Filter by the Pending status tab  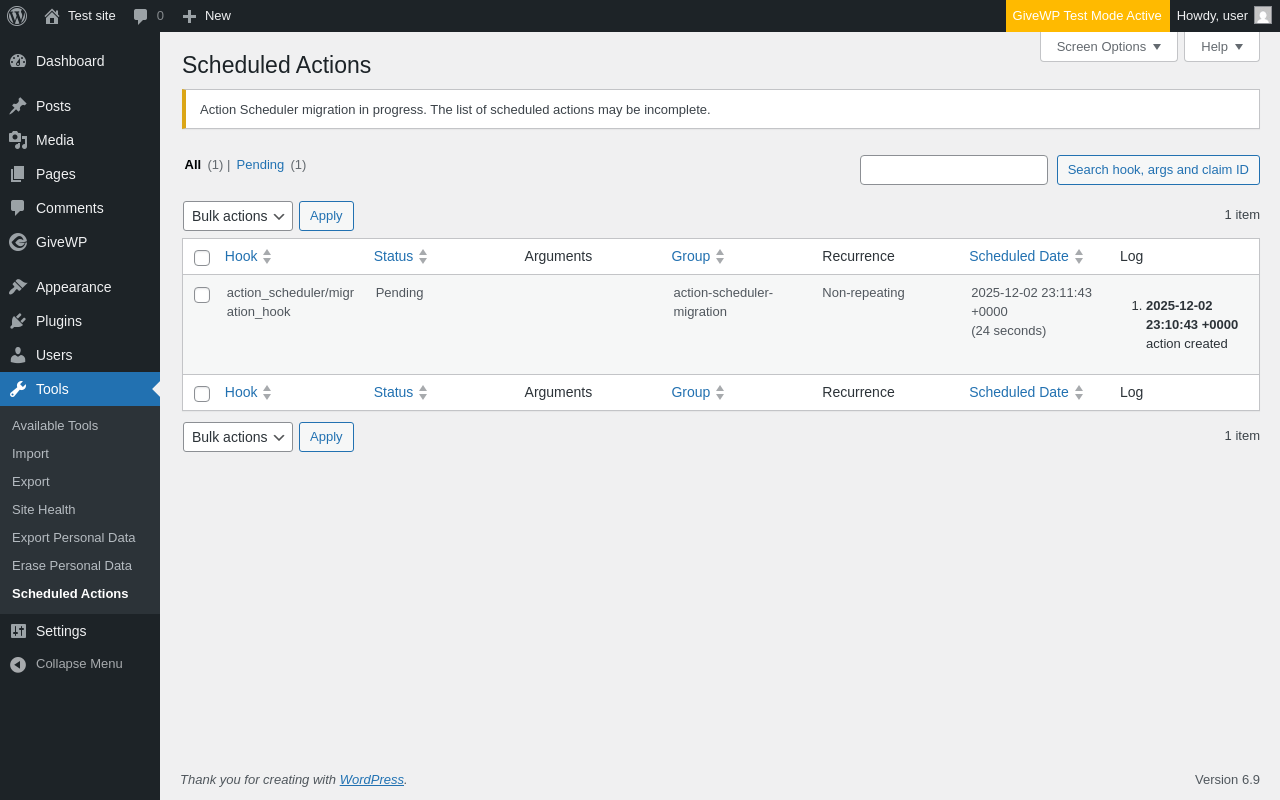(x=260, y=164)
